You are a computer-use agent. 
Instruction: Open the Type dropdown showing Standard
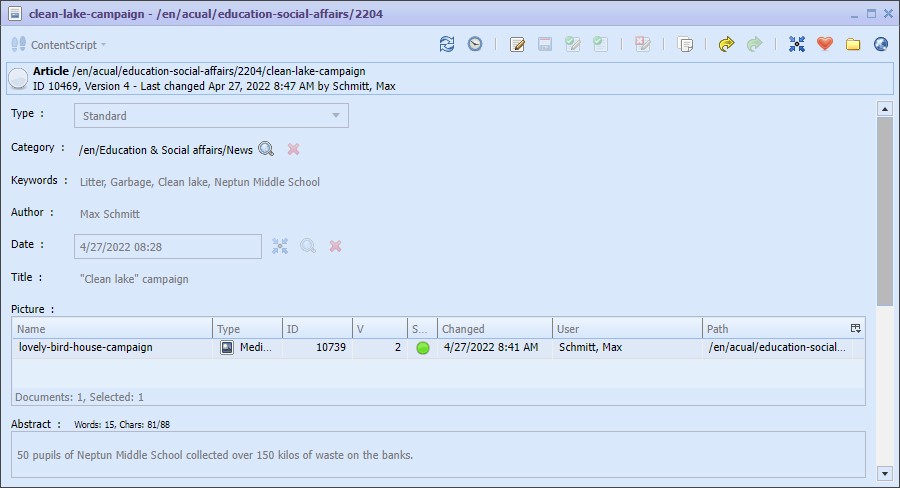point(211,115)
